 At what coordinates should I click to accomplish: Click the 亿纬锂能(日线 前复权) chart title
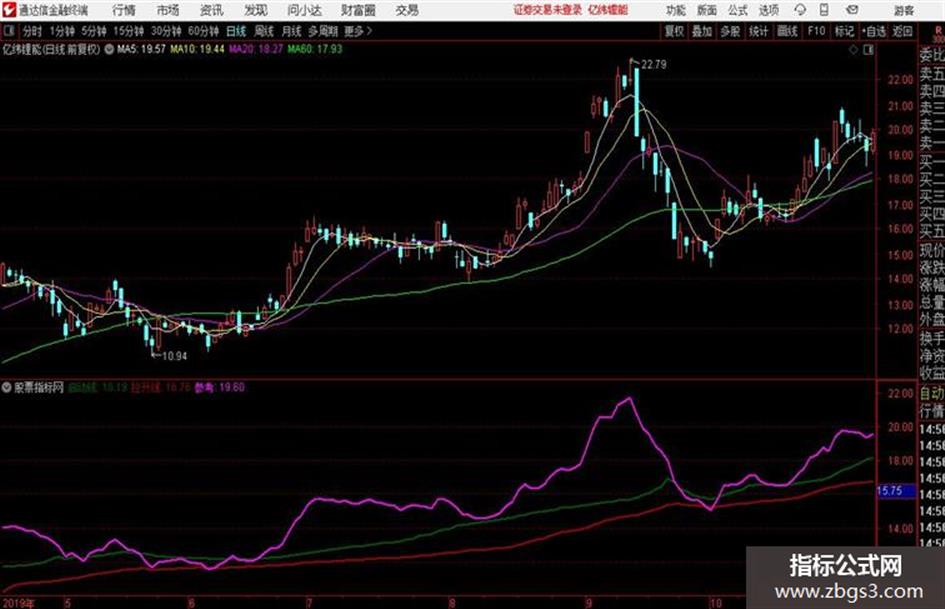point(51,49)
